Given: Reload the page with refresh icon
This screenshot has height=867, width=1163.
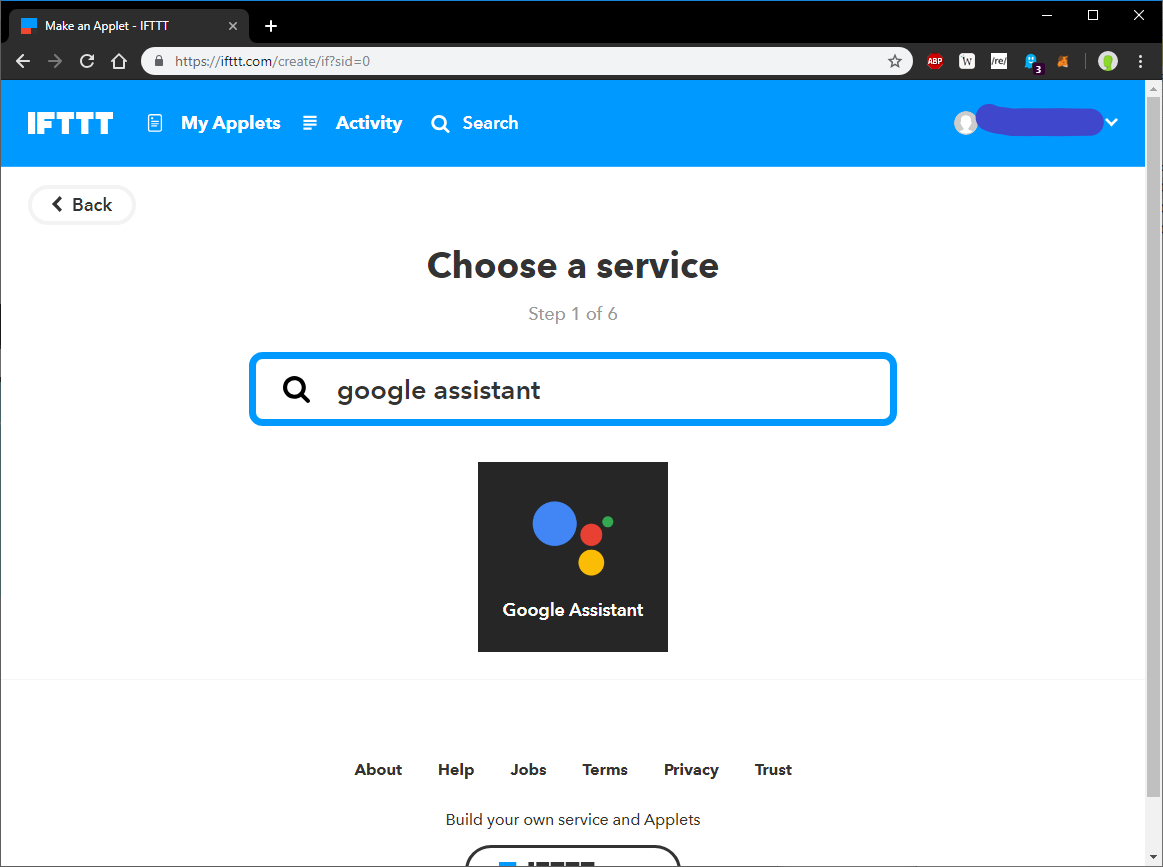Looking at the screenshot, I should tap(87, 62).
